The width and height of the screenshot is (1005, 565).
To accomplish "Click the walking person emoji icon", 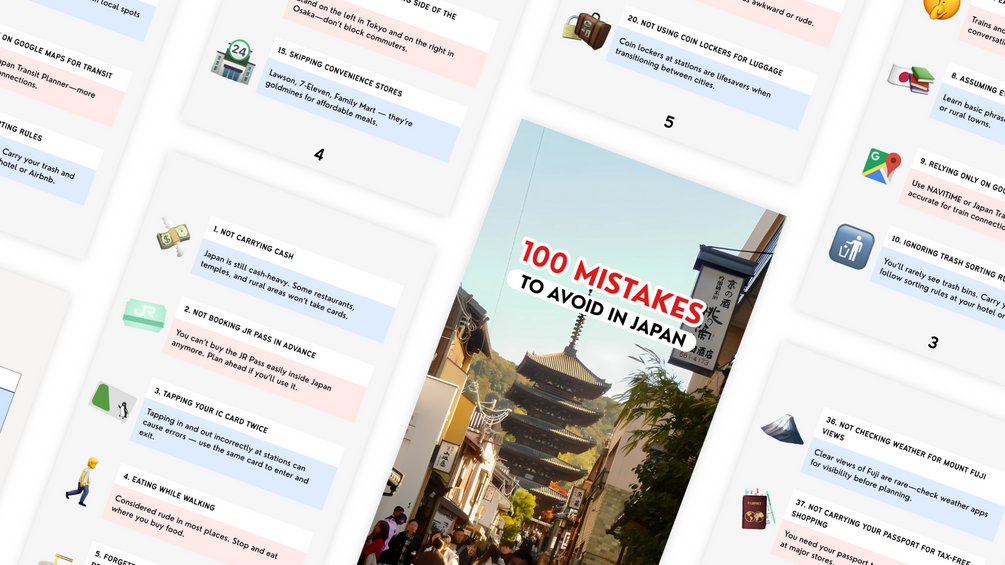I will 83,482.
